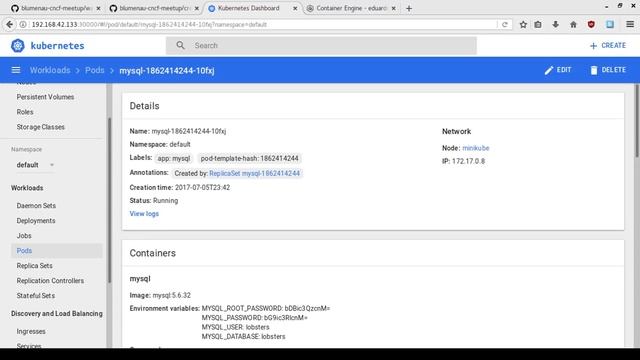Open Ingresses in sidebar

click(31, 331)
